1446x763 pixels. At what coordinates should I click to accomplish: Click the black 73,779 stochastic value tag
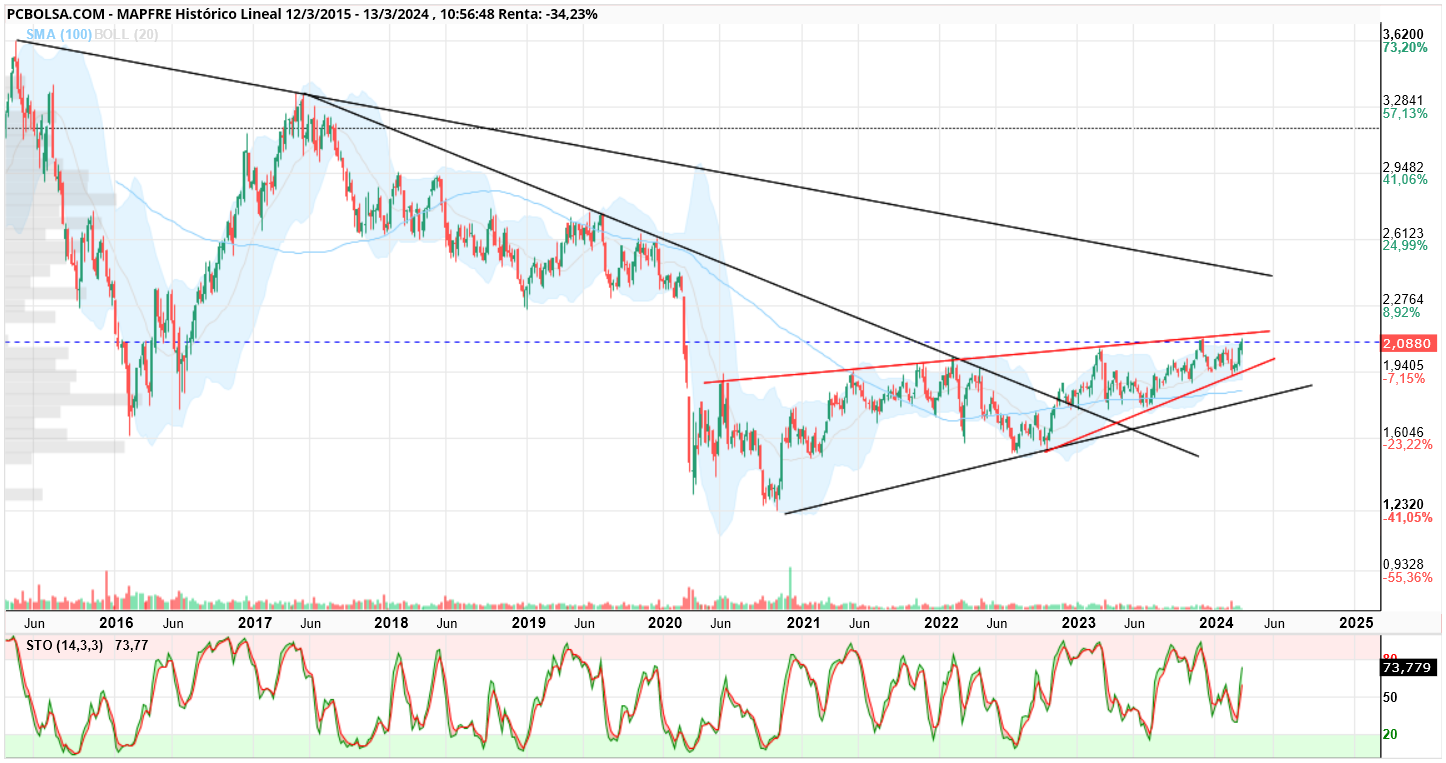coord(1409,666)
